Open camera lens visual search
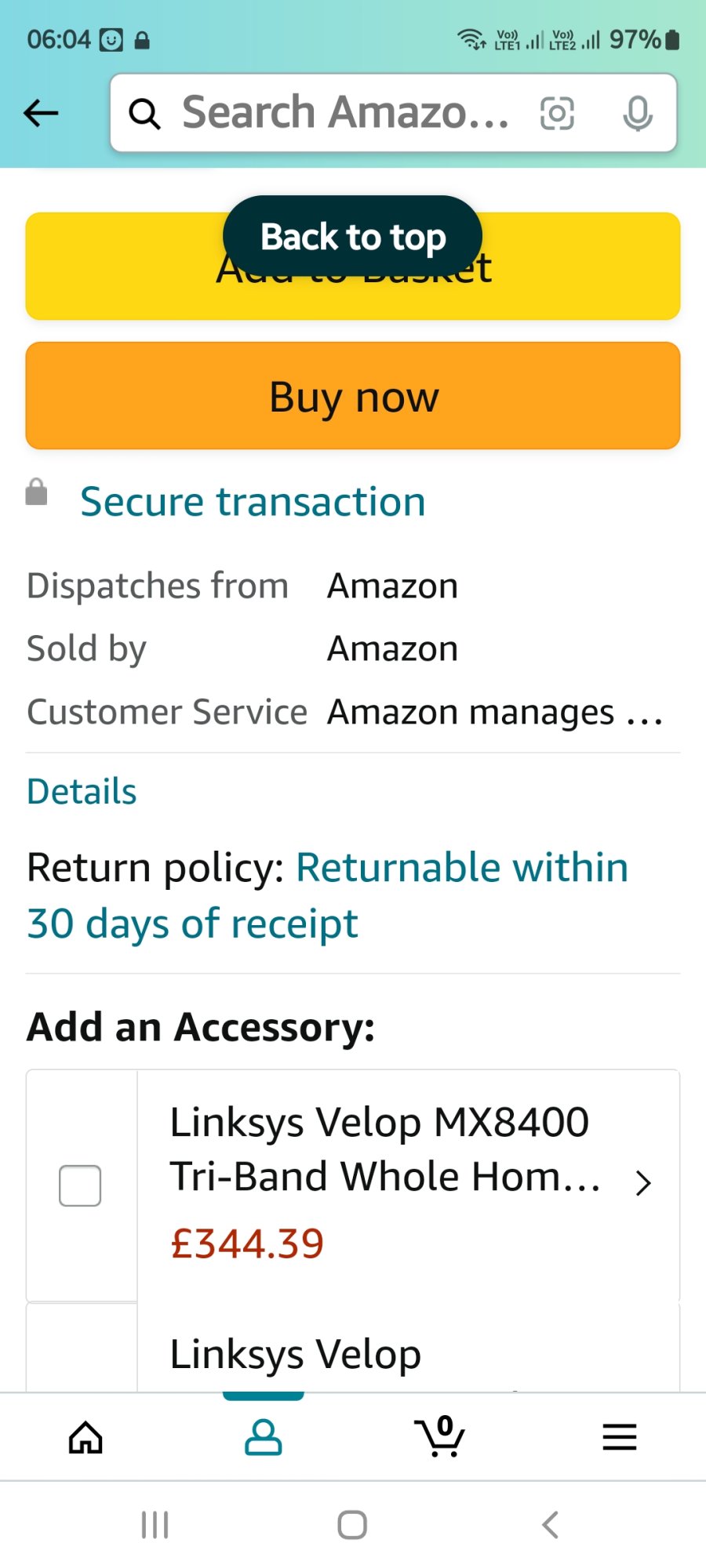Viewport: 706px width, 1568px height. (x=557, y=114)
